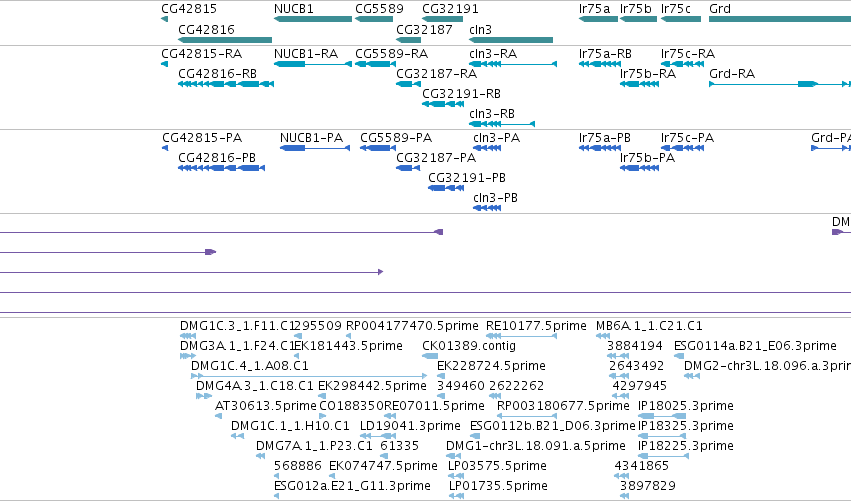851x501 pixels.
Task: Open the CG32191-PB protein label
Action: (467, 178)
